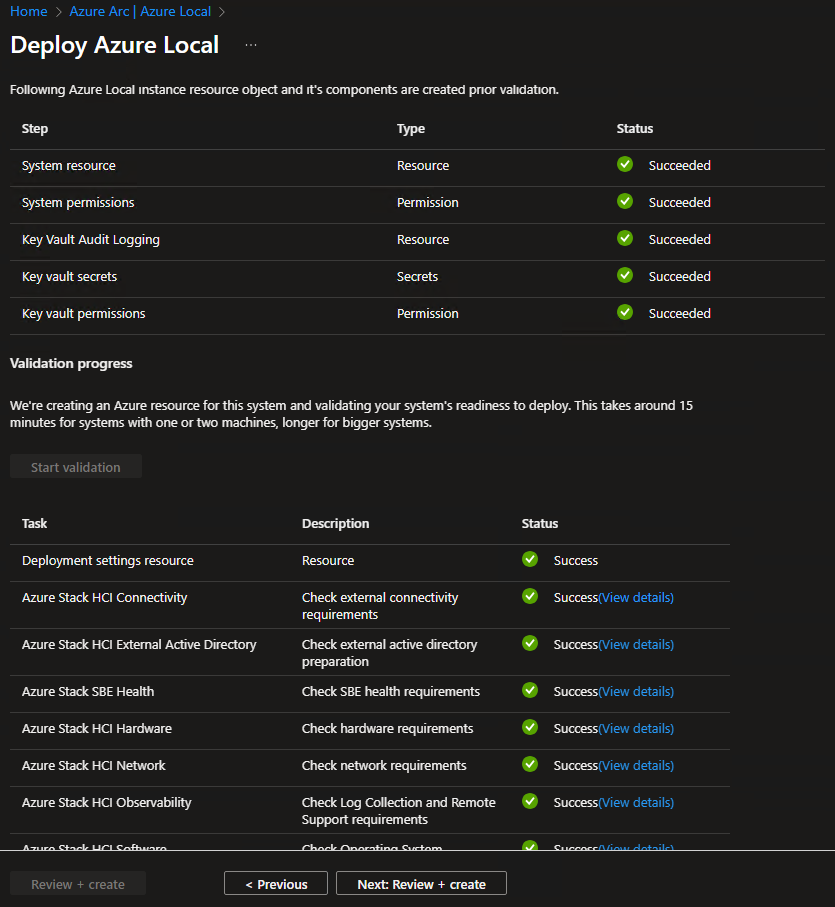835x907 pixels.
Task: Click green check icon for Key vault secrets
Action: click(x=625, y=275)
